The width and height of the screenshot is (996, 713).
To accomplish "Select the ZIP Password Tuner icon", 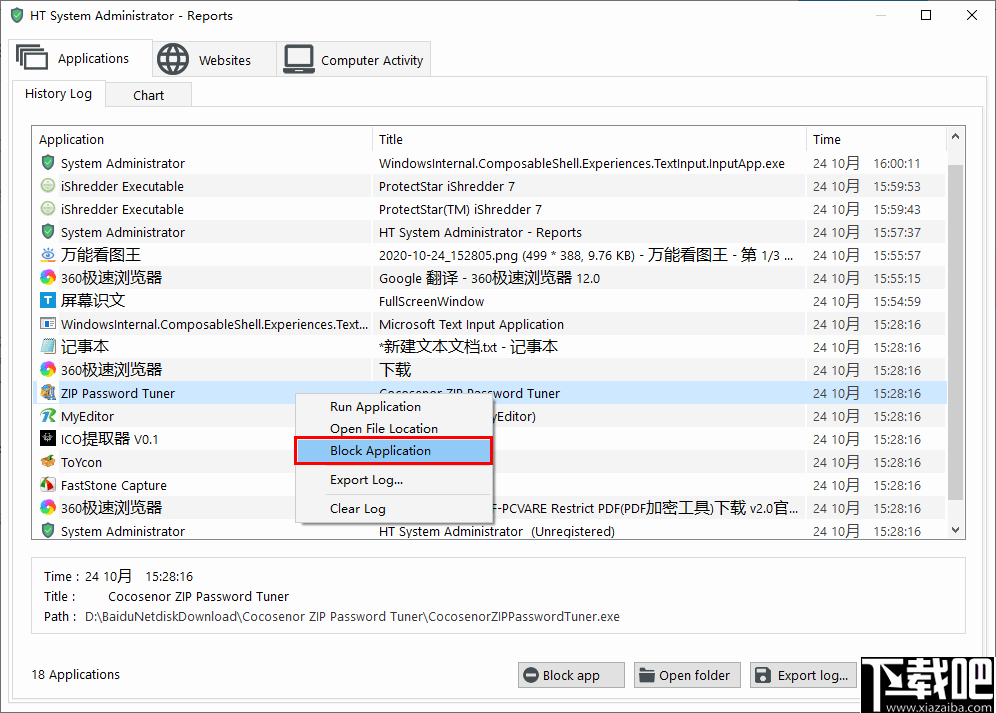I will 48,393.
